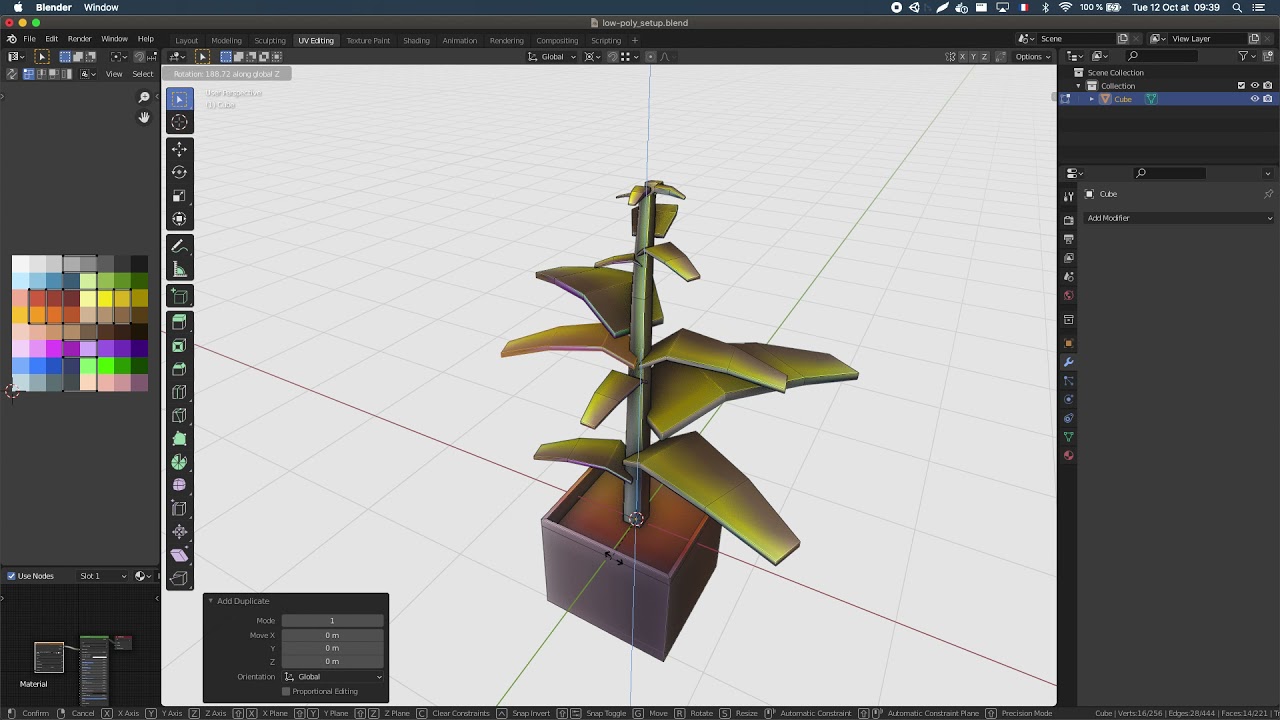This screenshot has height=720, width=1280.
Task: Select the Select Box tool
Action: 179,98
